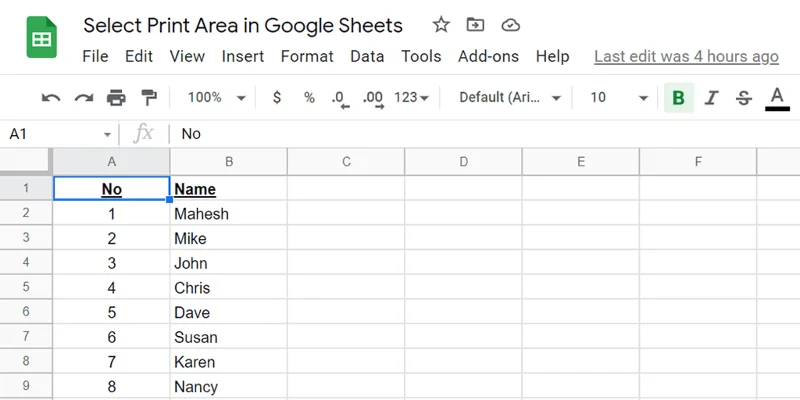
Task: Format as currency
Action: 277,97
